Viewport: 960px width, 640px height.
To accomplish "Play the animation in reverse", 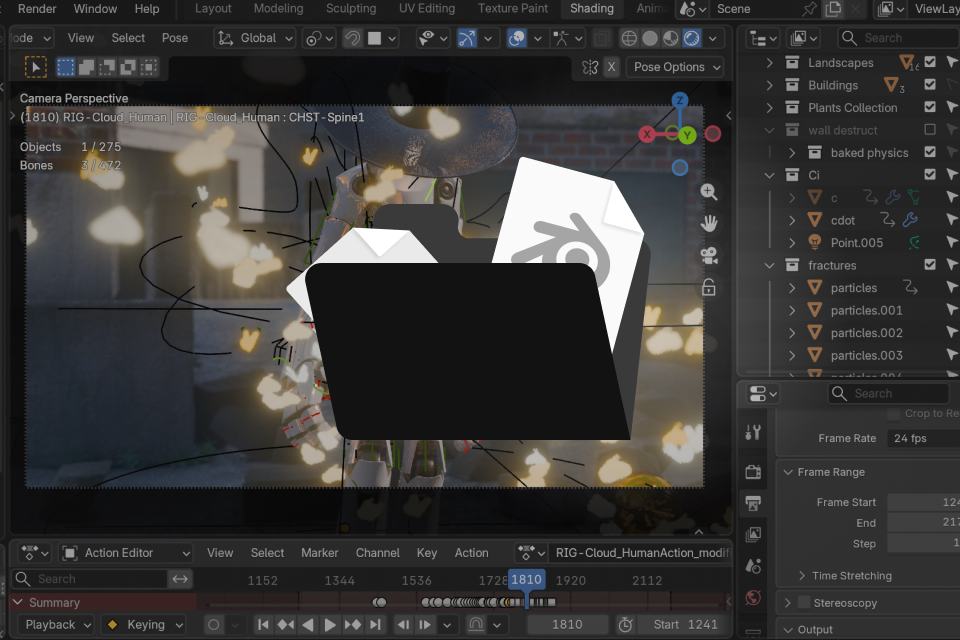I will (308, 625).
